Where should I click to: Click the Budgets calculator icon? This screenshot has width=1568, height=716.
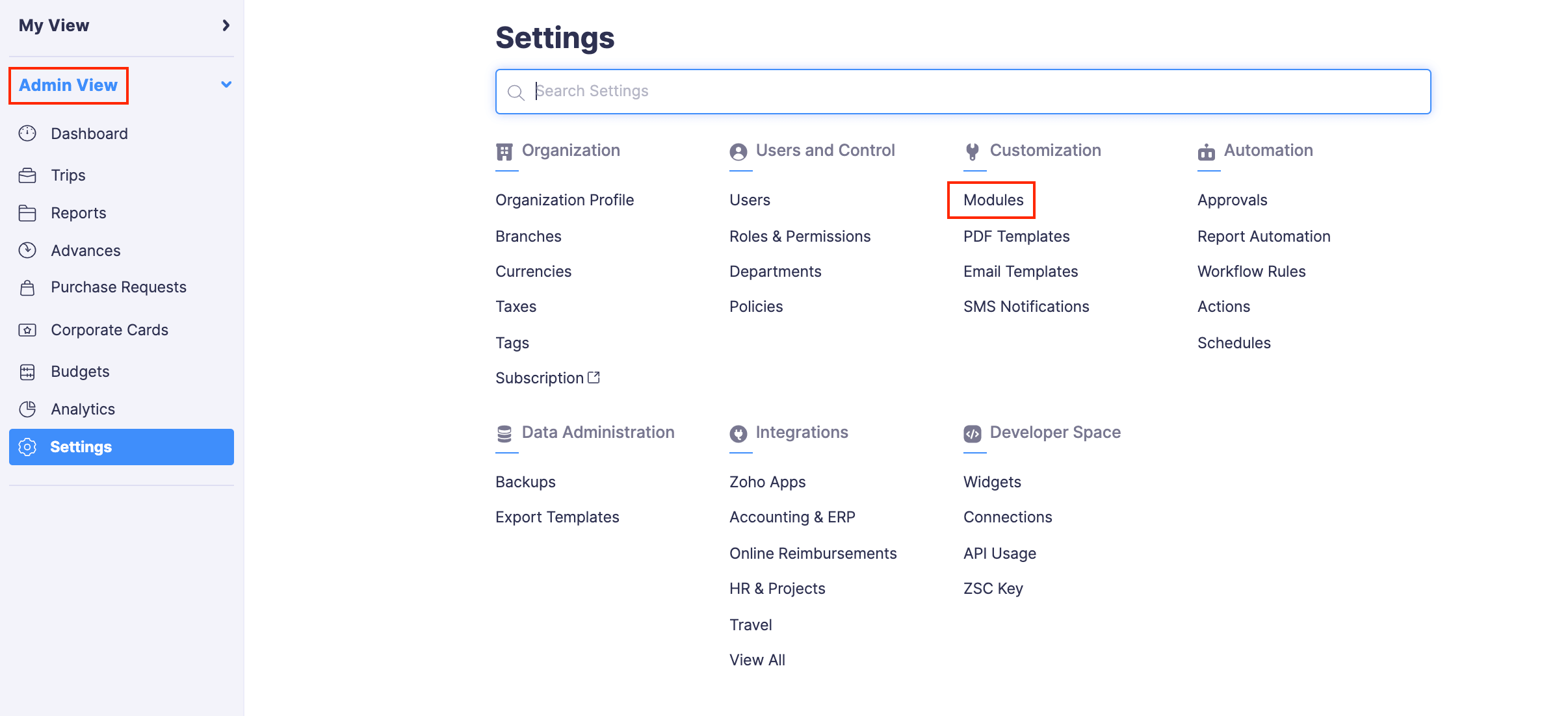(27, 372)
